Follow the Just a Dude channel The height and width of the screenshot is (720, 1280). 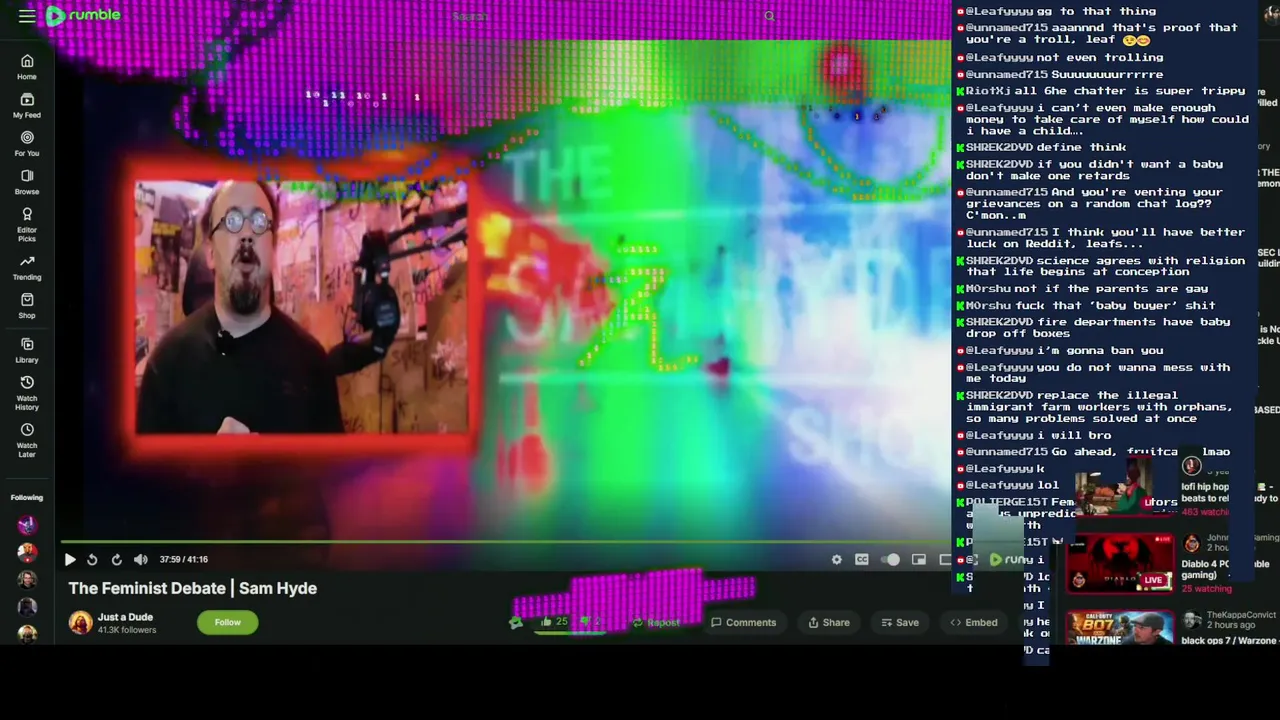click(227, 622)
